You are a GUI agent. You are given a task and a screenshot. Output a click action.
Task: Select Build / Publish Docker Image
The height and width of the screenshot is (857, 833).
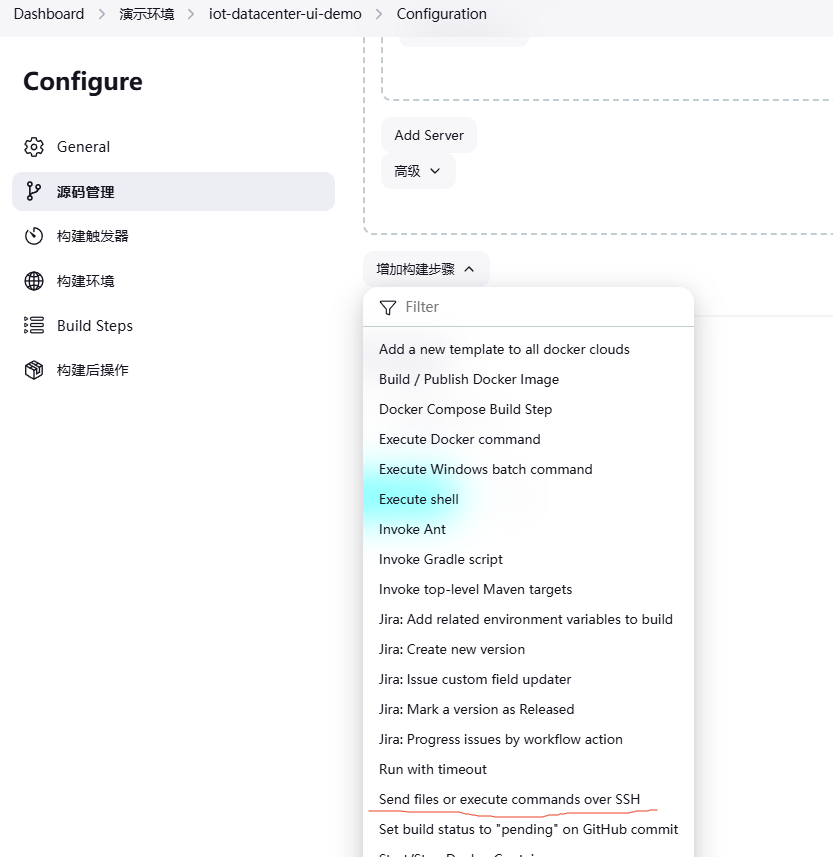(x=529, y=379)
